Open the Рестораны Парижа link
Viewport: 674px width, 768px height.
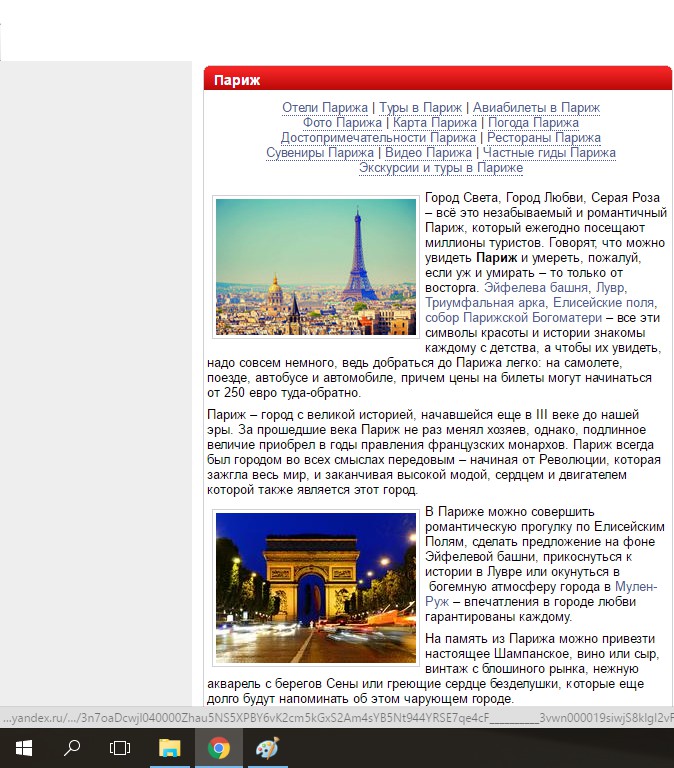coord(544,138)
